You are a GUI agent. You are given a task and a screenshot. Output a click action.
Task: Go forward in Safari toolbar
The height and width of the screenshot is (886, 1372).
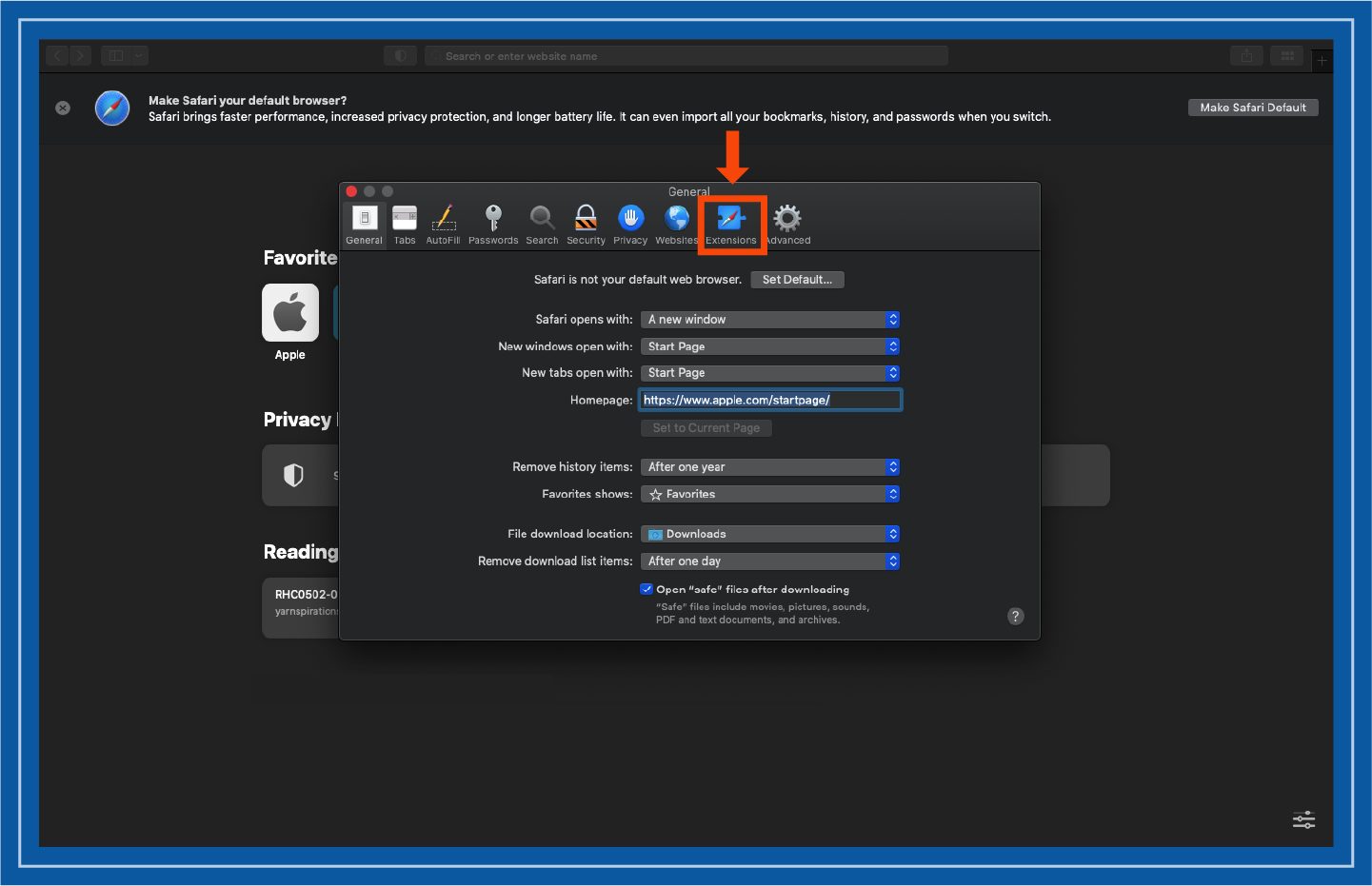point(80,56)
